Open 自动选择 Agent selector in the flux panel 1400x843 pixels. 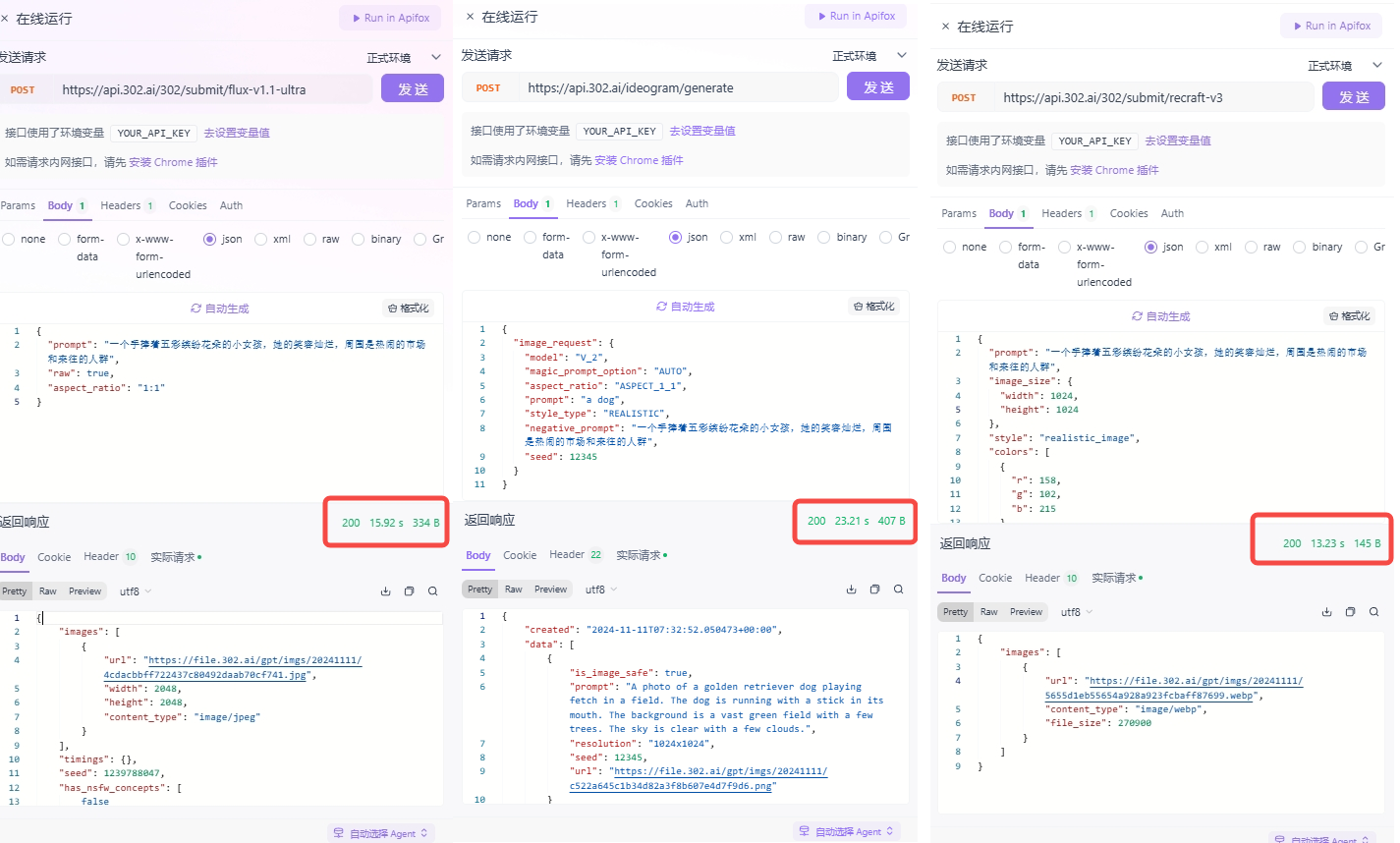click(x=381, y=833)
